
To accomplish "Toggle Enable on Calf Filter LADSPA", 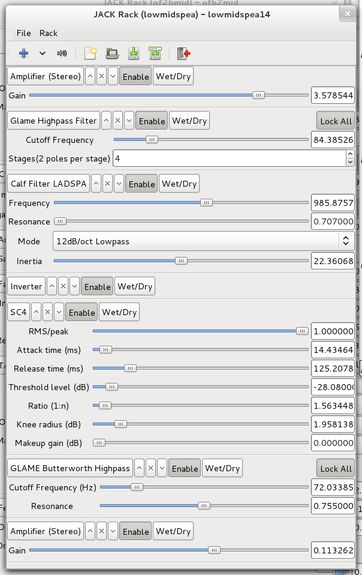I will pyautogui.click(x=142, y=184).
